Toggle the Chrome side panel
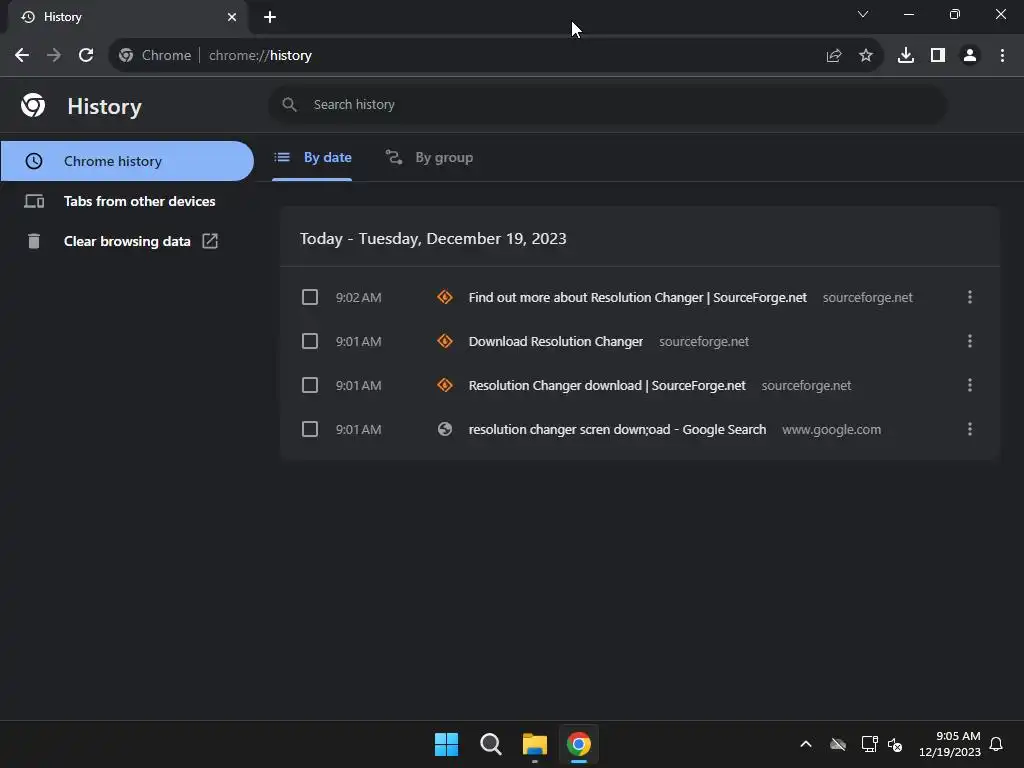Image resolution: width=1024 pixels, height=768 pixels. click(x=938, y=56)
